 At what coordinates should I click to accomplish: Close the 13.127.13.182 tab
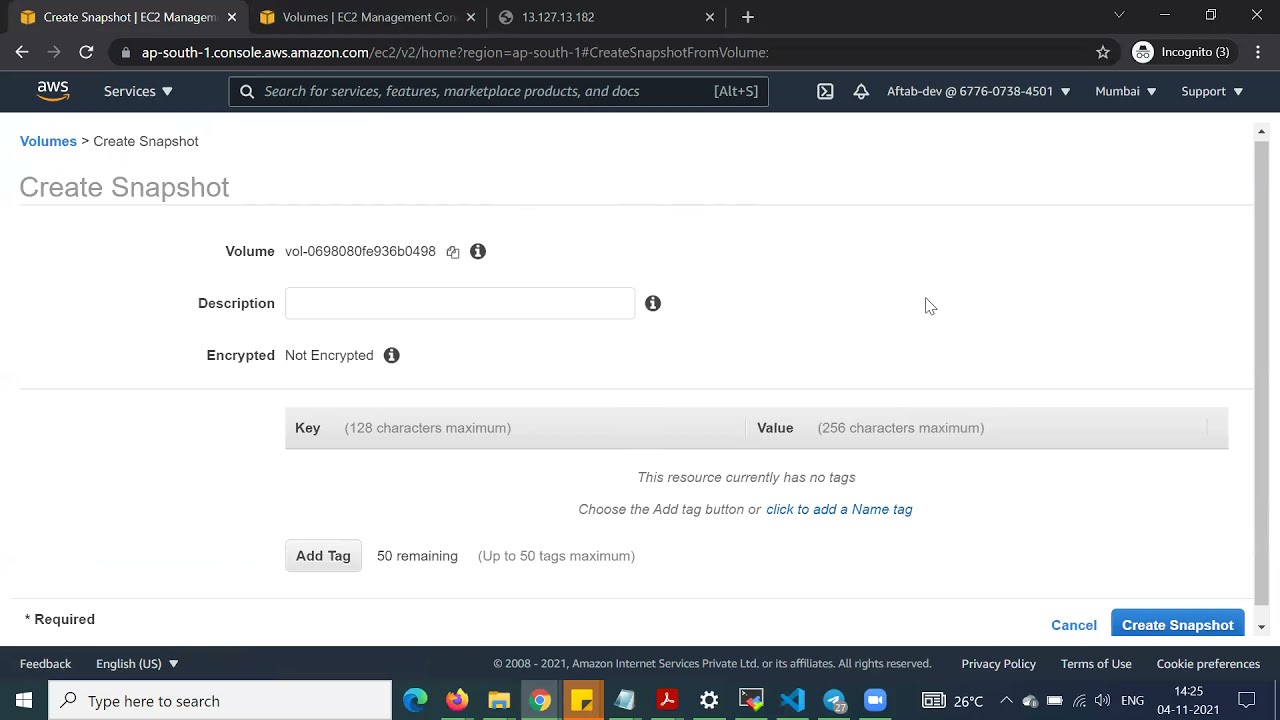tap(710, 17)
